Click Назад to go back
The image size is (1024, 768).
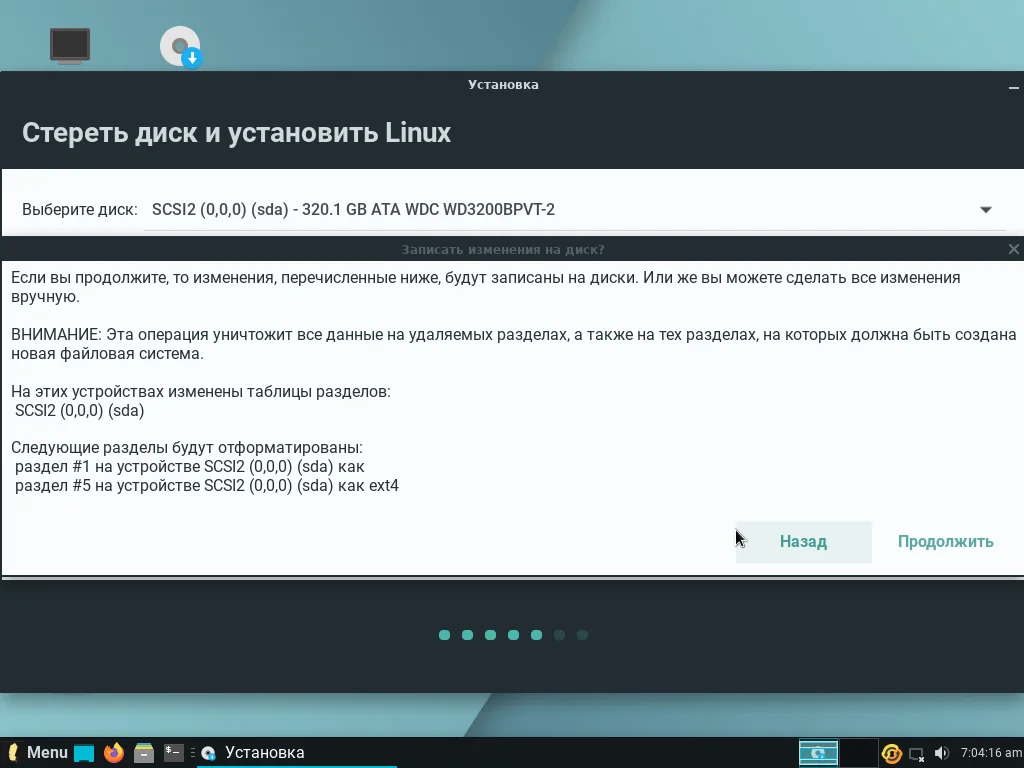(802, 541)
